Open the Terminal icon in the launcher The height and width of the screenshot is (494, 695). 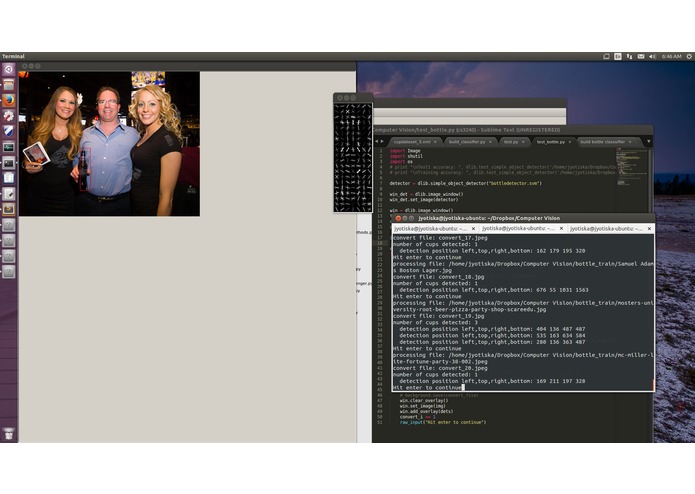8,163
